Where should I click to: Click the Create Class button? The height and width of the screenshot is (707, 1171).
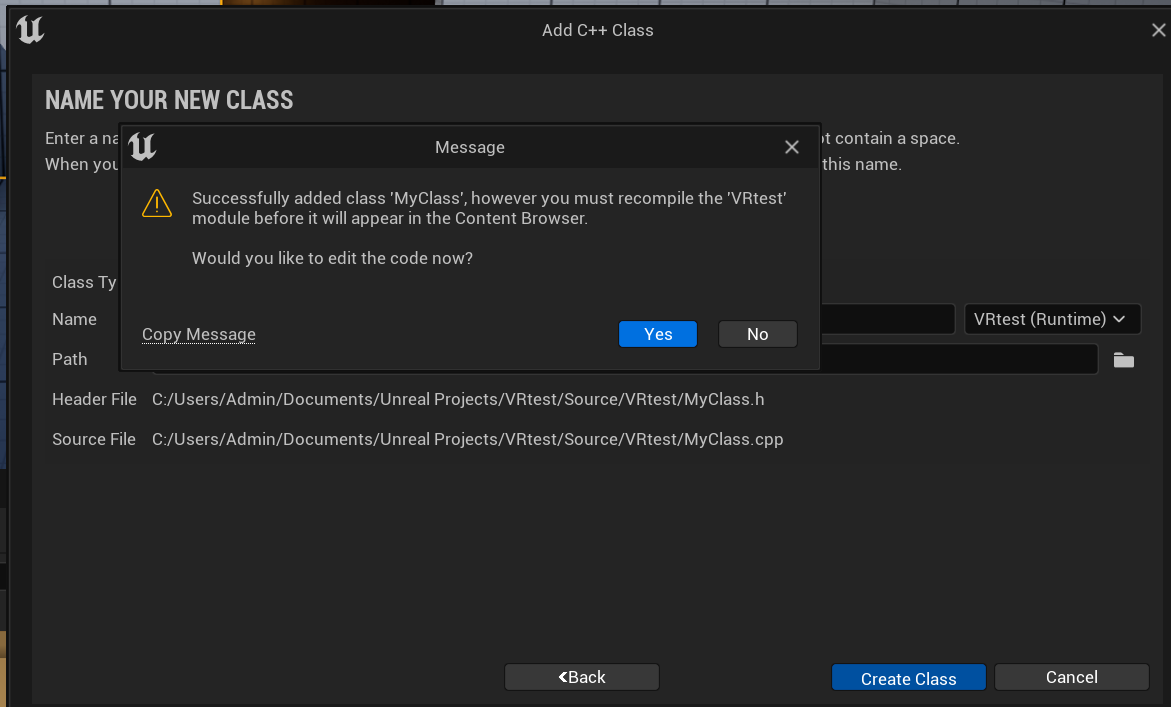click(x=908, y=678)
